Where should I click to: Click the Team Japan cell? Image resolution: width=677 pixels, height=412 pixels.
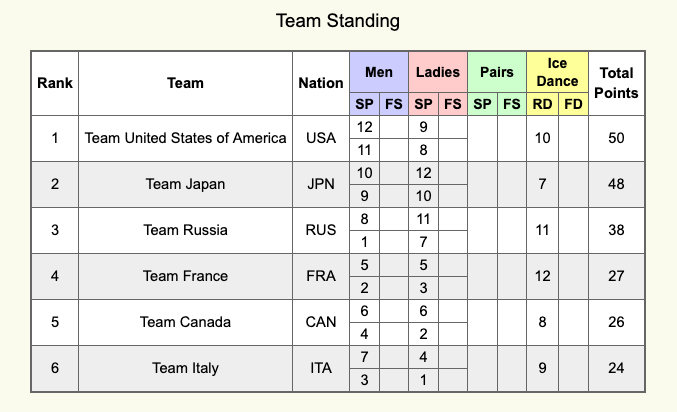(x=185, y=184)
